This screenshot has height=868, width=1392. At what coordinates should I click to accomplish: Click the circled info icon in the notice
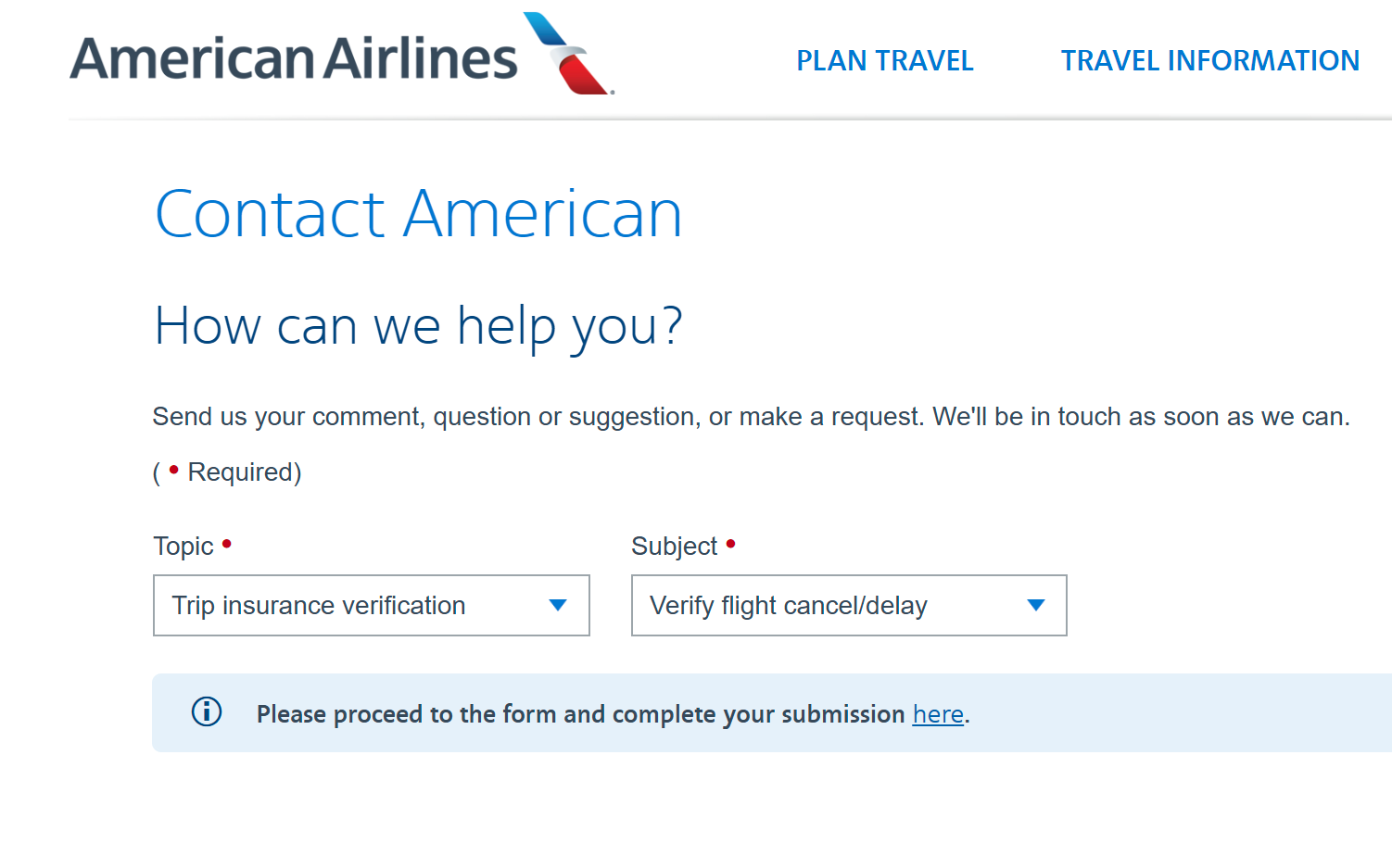(x=207, y=711)
